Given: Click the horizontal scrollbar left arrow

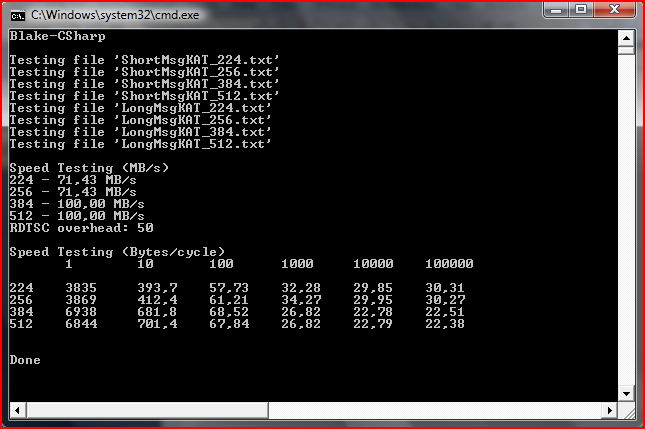Looking at the screenshot, I should (17, 410).
